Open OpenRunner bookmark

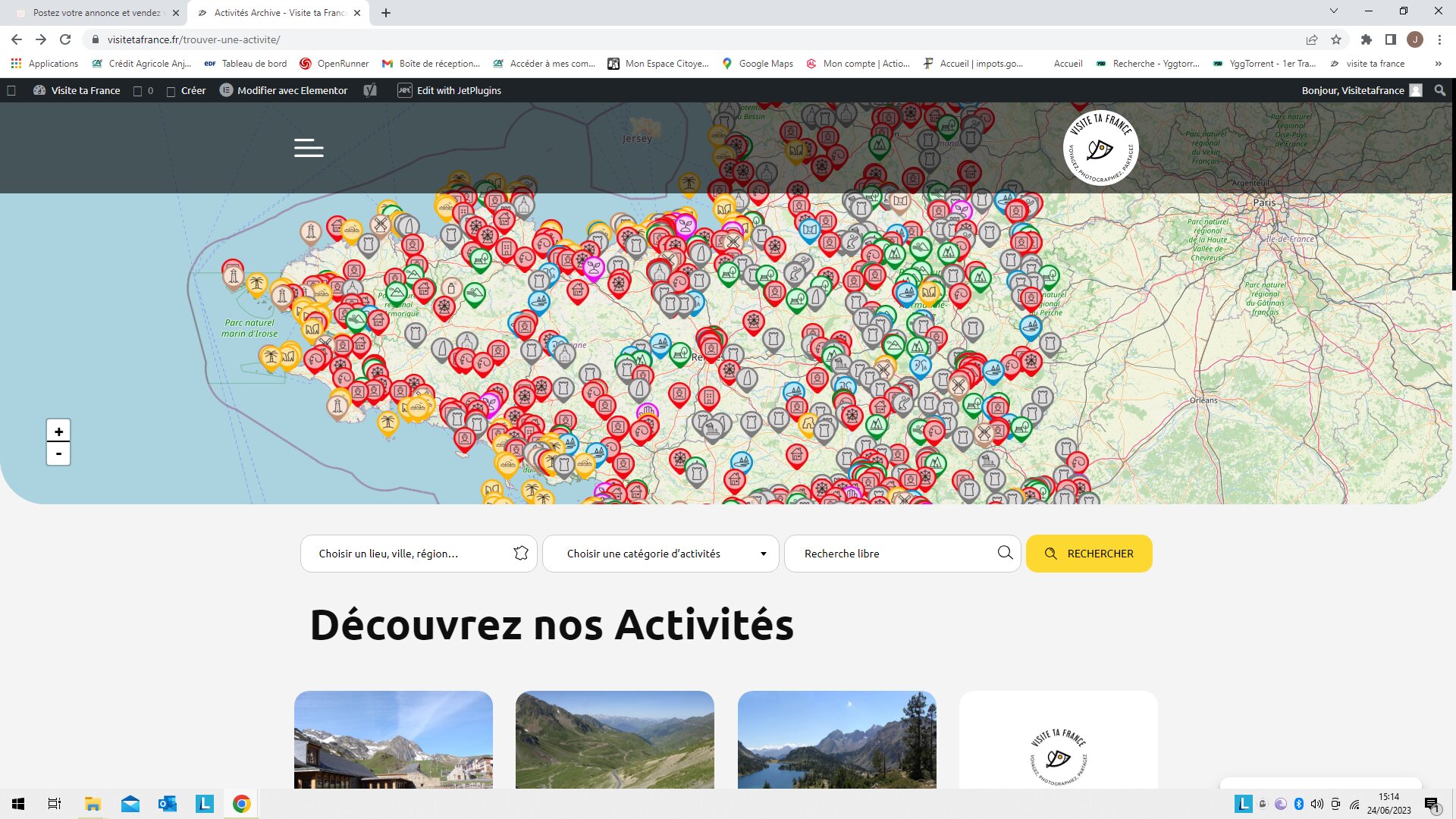pos(334,64)
